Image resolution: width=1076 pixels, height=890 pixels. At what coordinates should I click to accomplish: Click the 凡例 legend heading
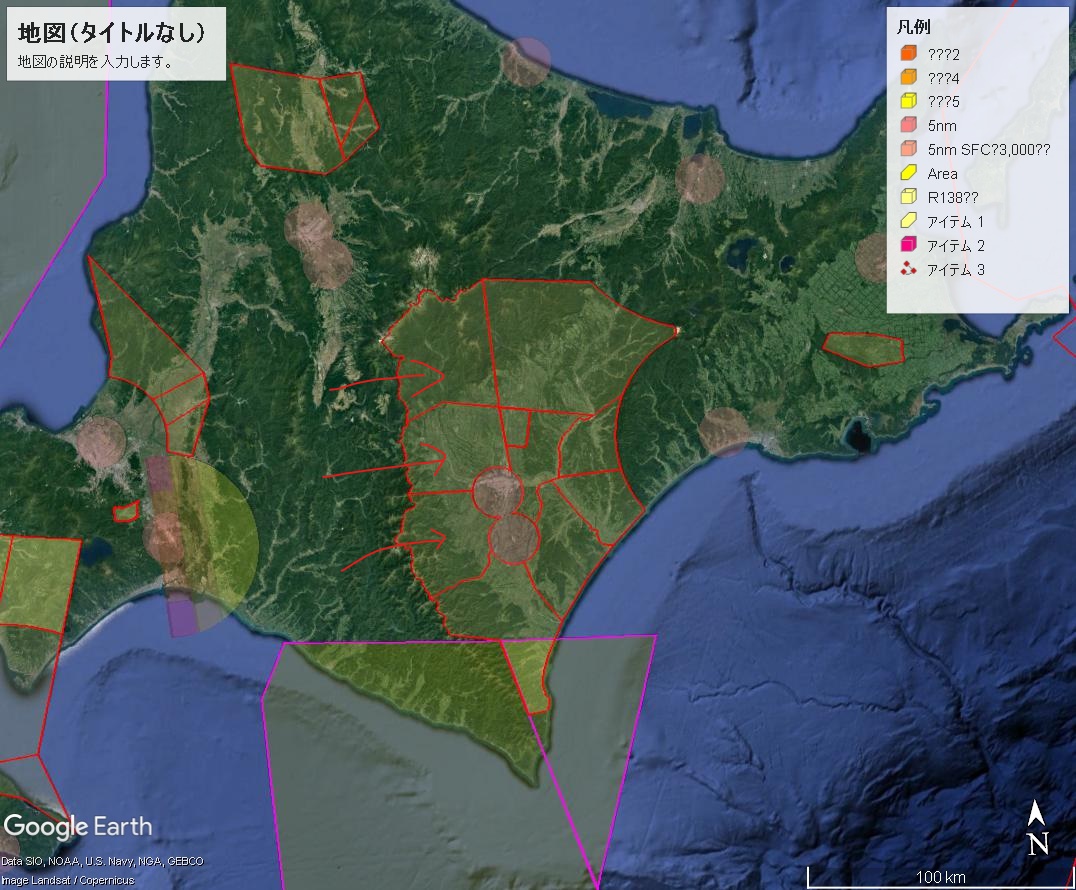coord(914,28)
